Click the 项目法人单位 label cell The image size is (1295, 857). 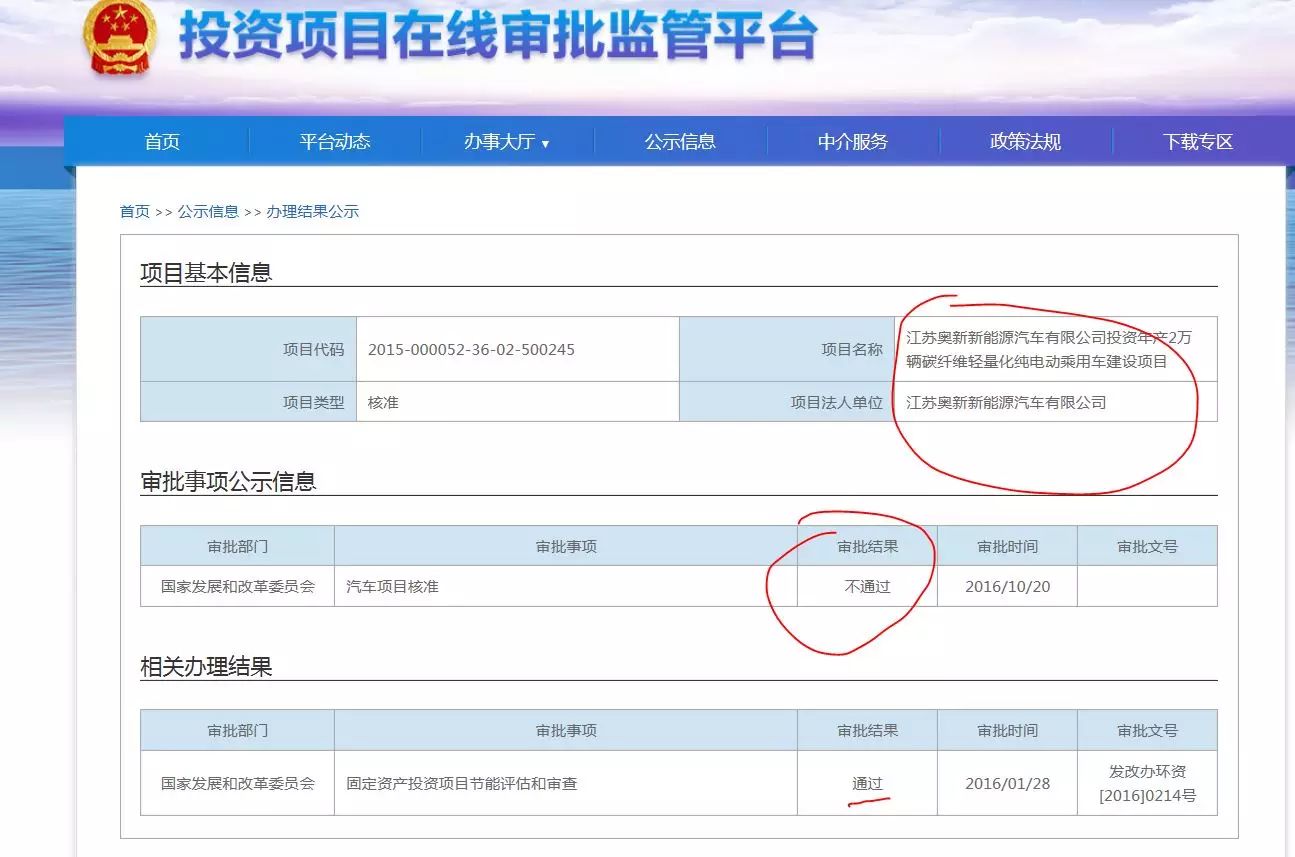[787, 402]
